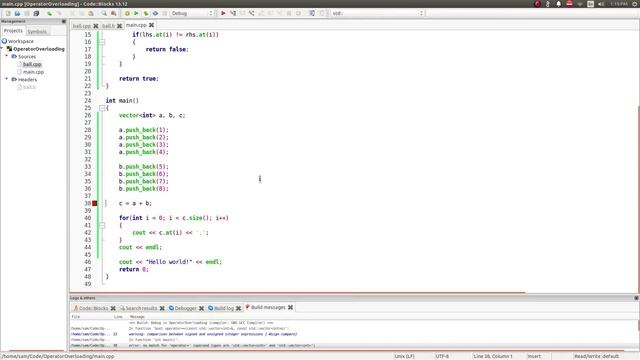Screen dimensions: 640x360
Task: Click the Line 38, Column 1 status
Action: (x=493, y=356)
